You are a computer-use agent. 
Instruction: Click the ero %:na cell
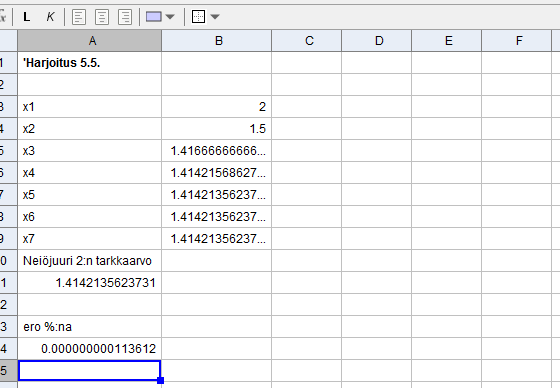coord(90,327)
